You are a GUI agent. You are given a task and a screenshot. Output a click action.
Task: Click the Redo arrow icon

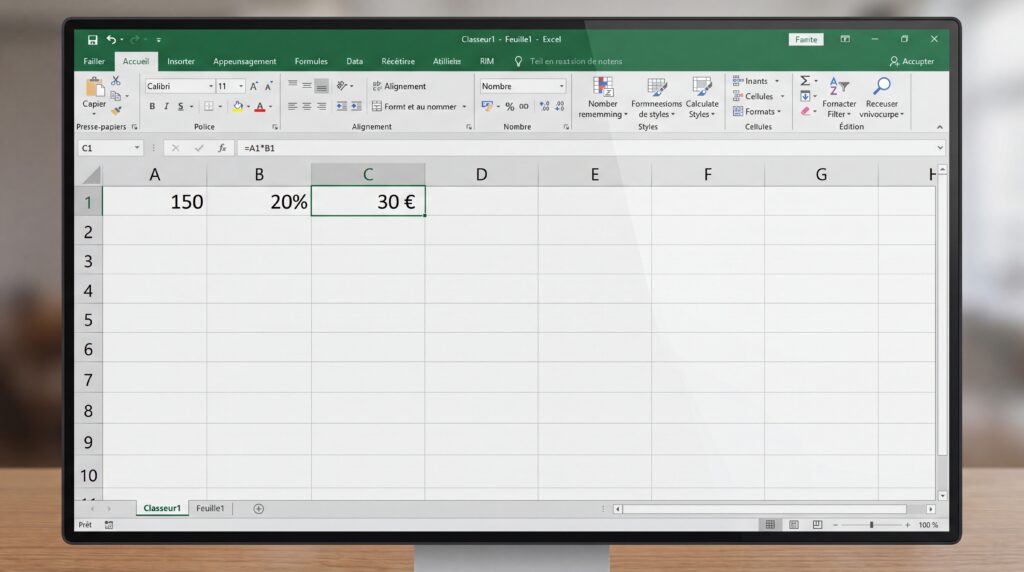click(135, 40)
